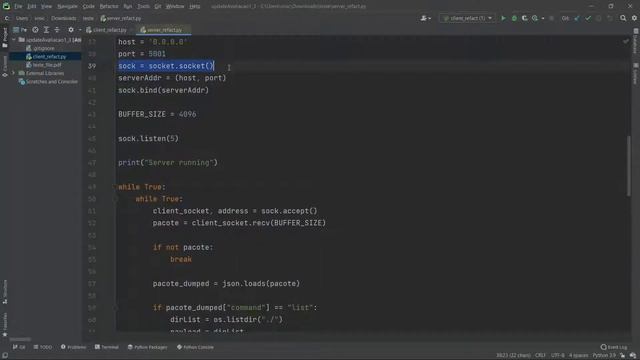Open the Code menu

click(x=89, y=7)
